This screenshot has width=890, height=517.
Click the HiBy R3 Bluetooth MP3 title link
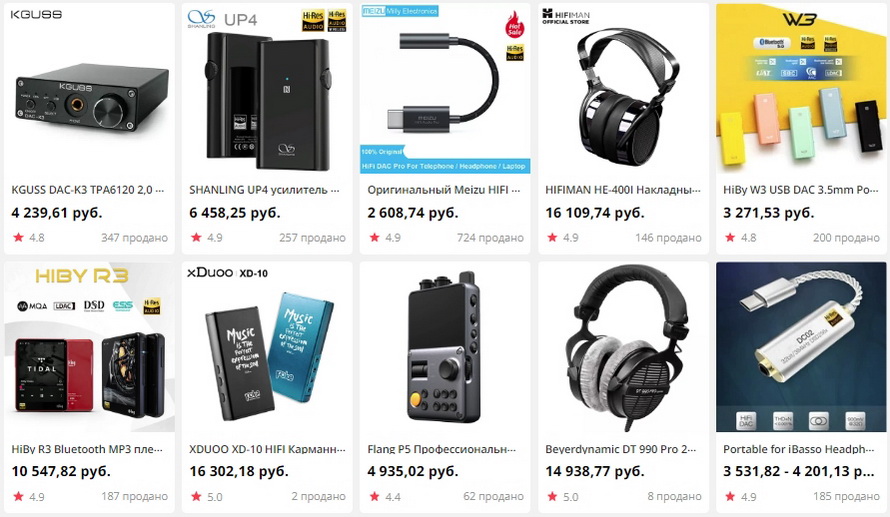click(87, 449)
